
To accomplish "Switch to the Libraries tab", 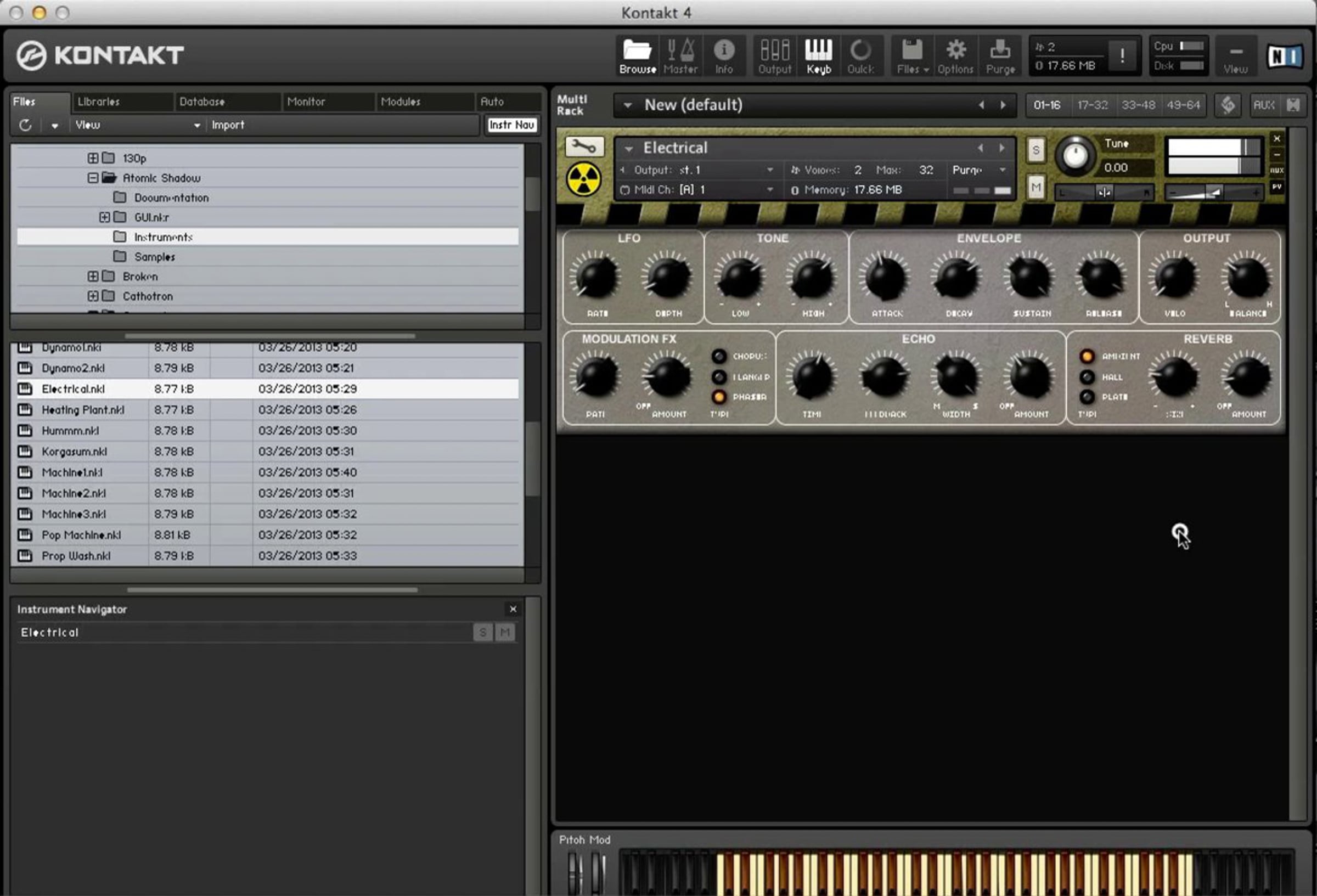I will click(x=122, y=102).
